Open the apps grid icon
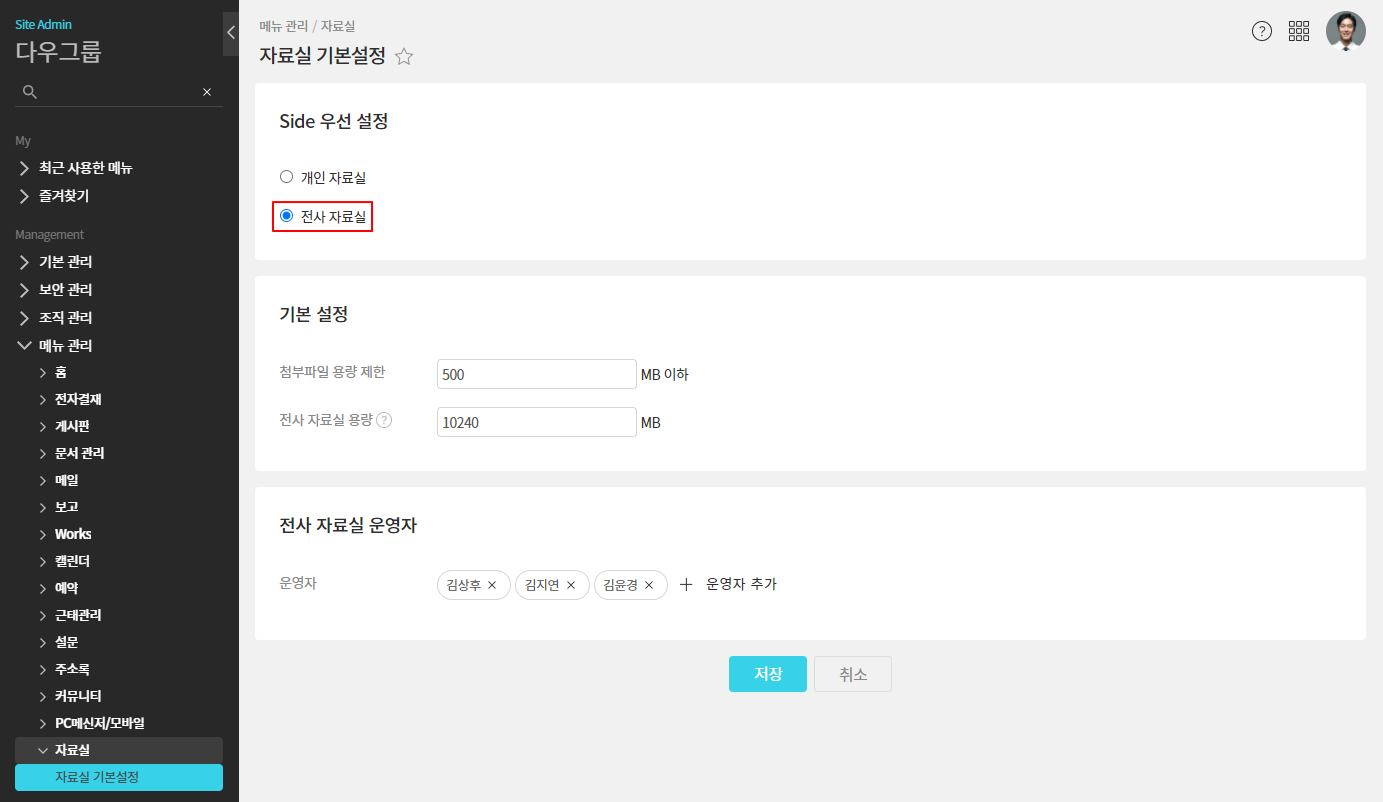The width and height of the screenshot is (1383, 802). pos(1299,31)
